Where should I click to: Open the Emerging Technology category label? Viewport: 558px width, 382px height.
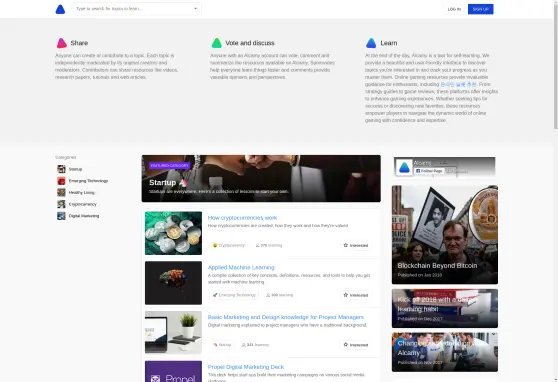click(x=88, y=181)
